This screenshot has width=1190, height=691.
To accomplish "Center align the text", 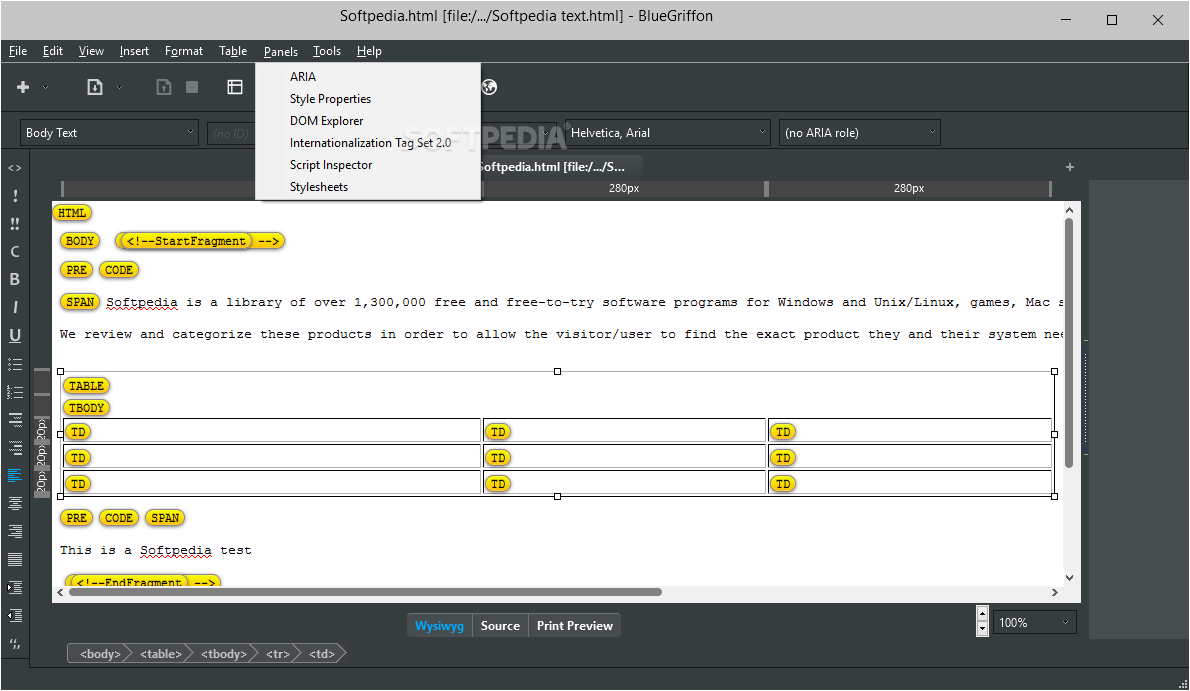I will [14, 503].
